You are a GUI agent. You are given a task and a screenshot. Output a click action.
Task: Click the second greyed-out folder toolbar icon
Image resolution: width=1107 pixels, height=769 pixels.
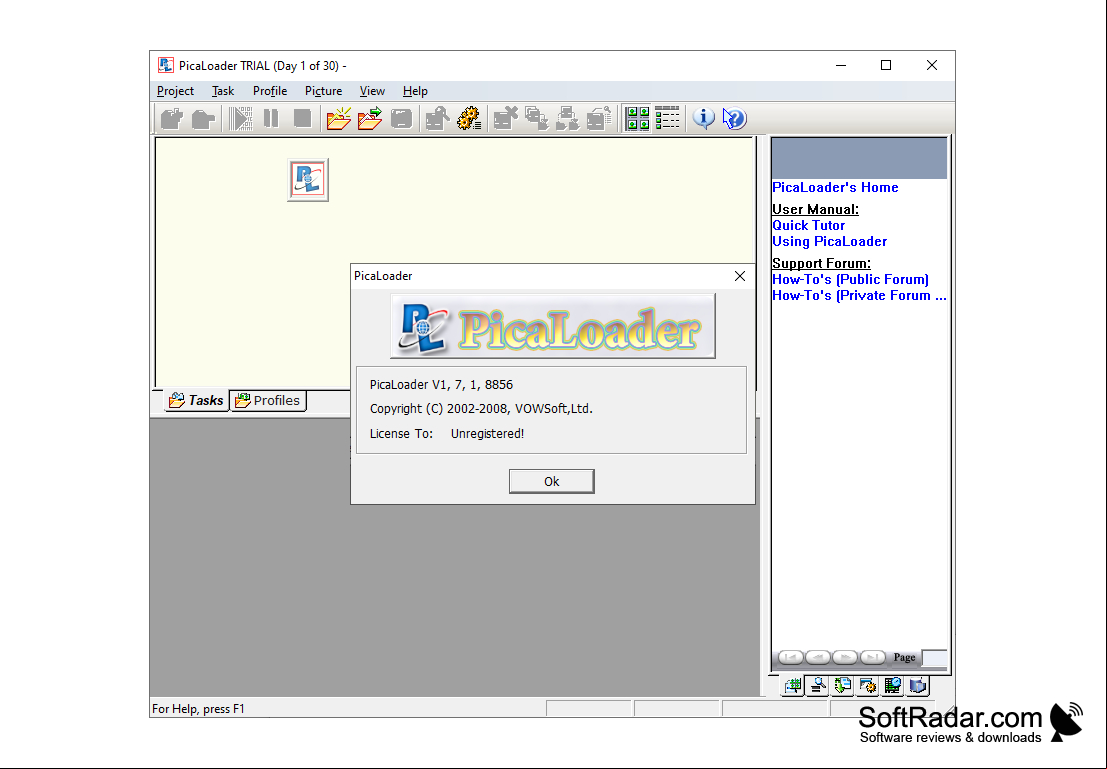(203, 119)
